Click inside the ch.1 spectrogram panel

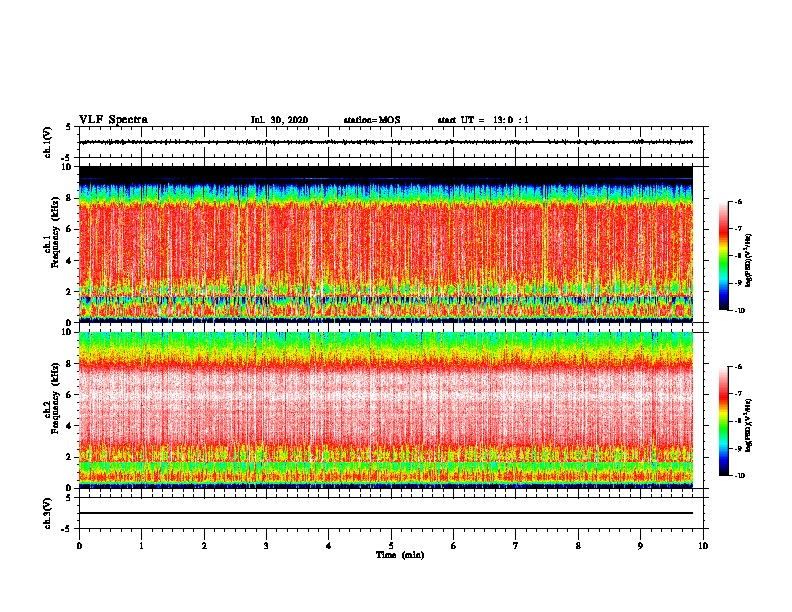386,244
